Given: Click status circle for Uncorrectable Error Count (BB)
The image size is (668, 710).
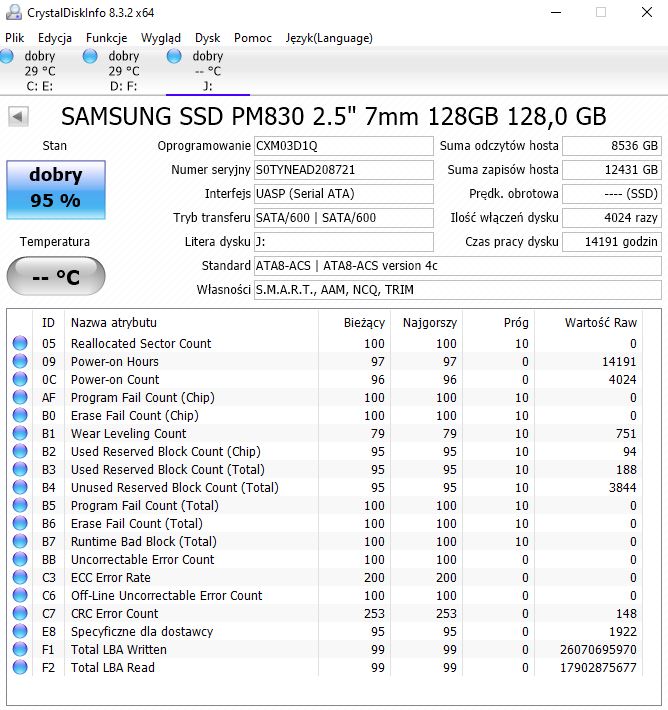Looking at the screenshot, I should (x=20, y=559).
